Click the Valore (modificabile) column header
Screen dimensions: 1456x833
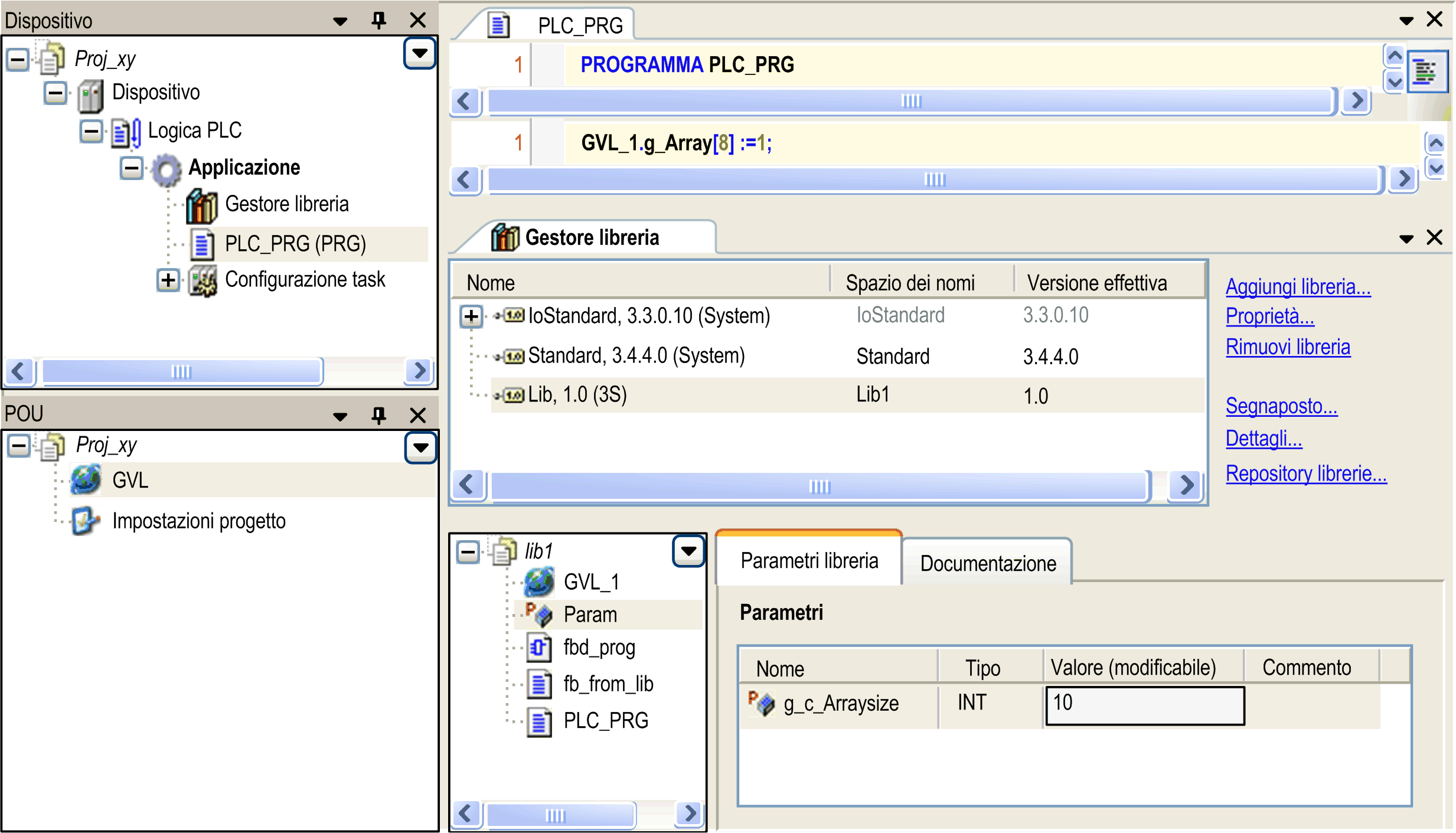coord(1144,667)
